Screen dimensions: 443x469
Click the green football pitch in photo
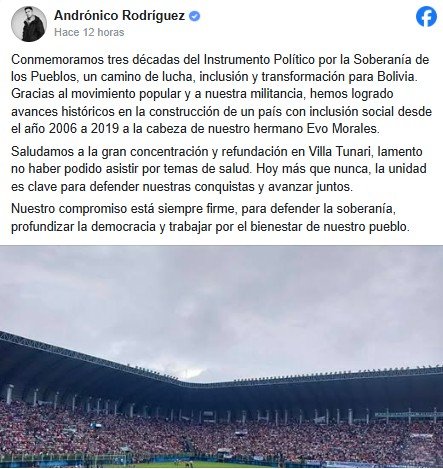[x=213, y=465]
